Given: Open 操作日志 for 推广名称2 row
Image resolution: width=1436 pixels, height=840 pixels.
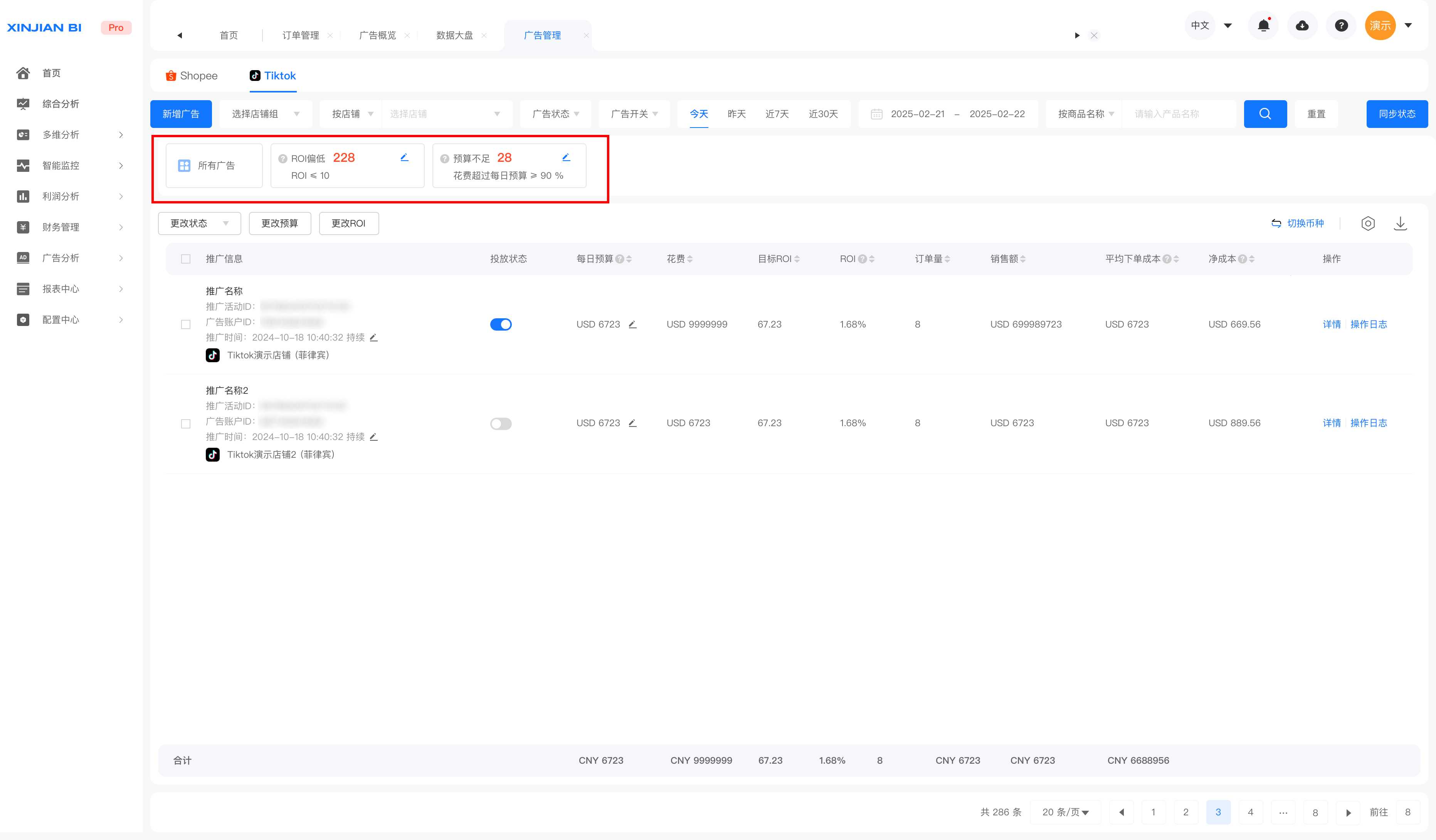Looking at the screenshot, I should tap(1368, 423).
